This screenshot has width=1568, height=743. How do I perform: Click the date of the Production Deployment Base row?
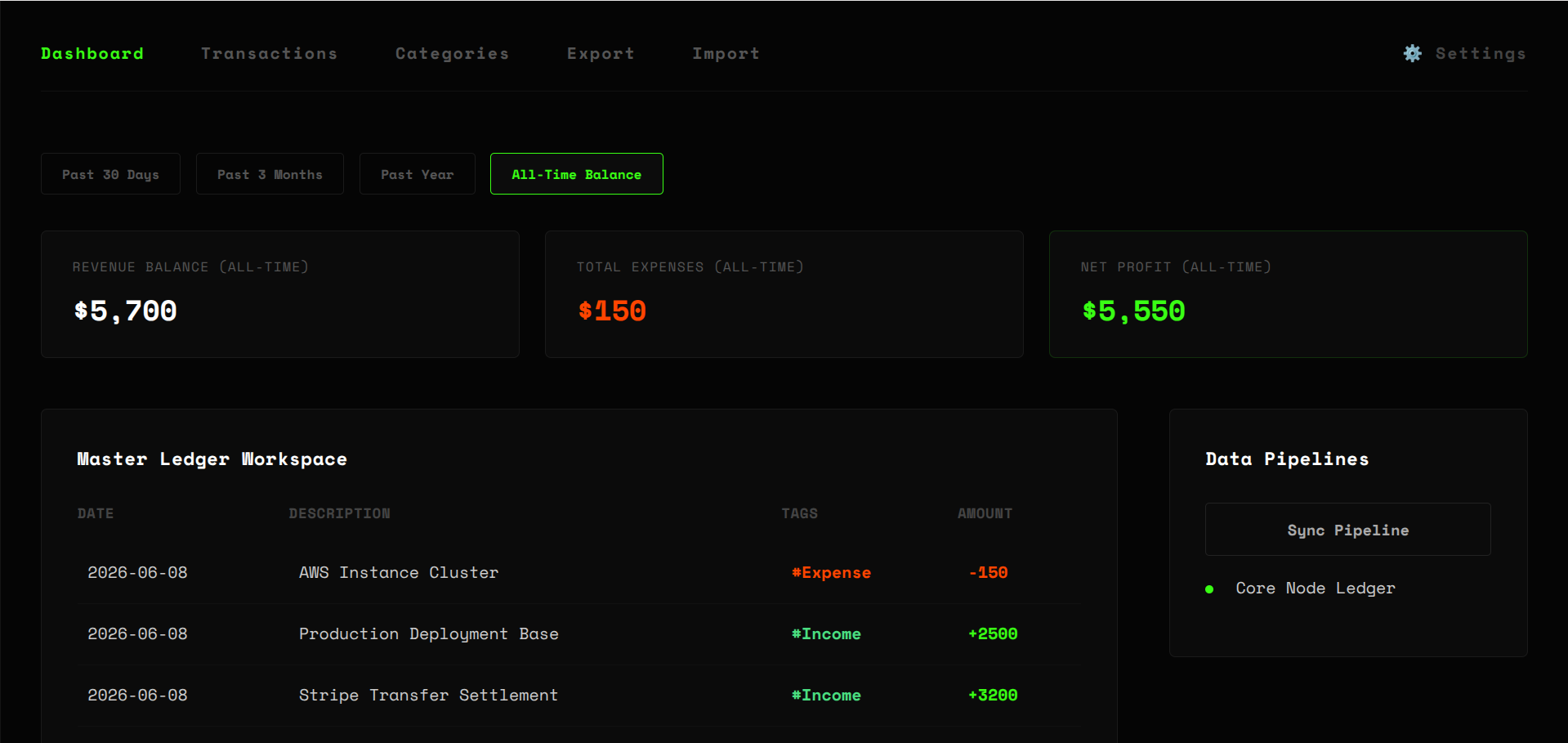[x=137, y=634]
